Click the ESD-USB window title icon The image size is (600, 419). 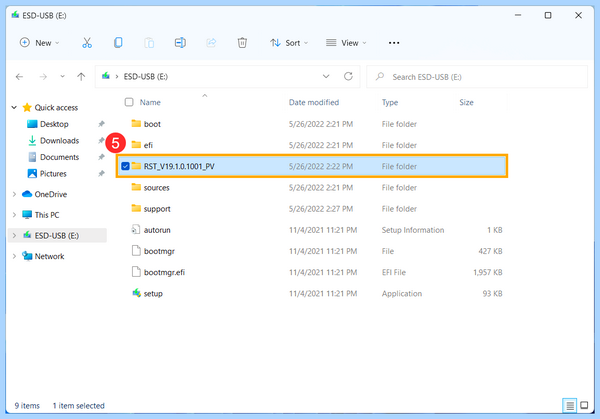click(15, 15)
